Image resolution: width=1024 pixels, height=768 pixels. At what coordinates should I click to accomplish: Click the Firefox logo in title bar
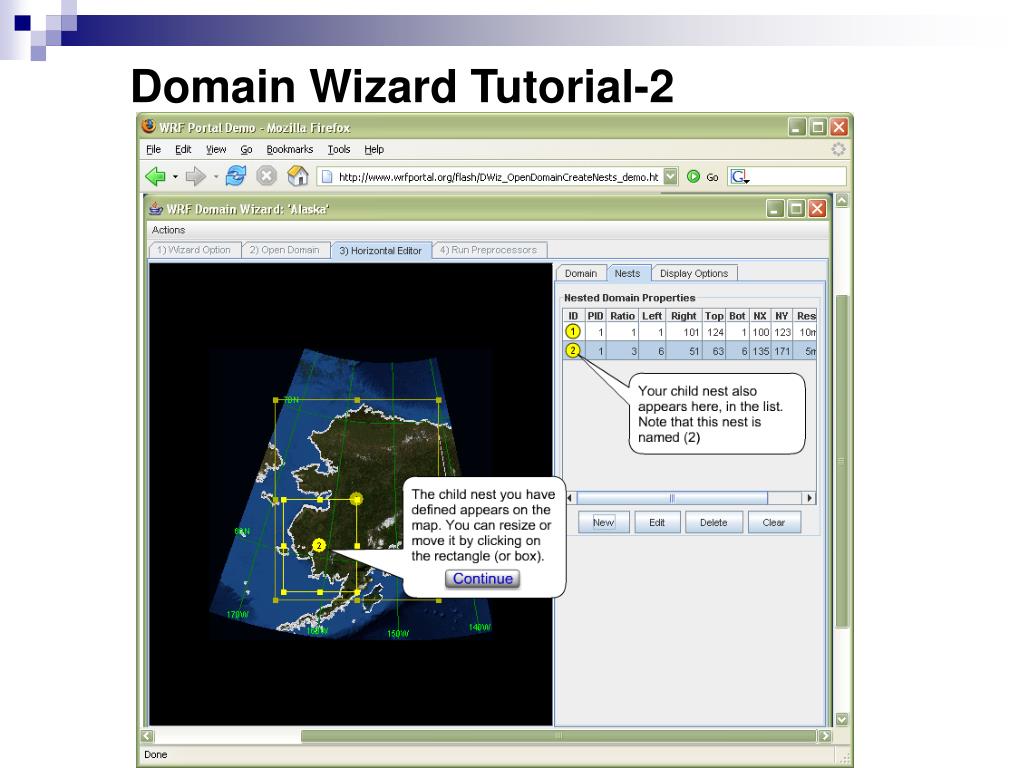click(149, 126)
